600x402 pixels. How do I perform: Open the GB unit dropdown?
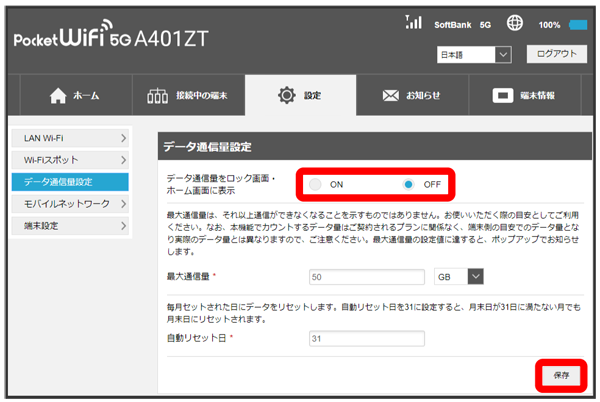coord(460,276)
